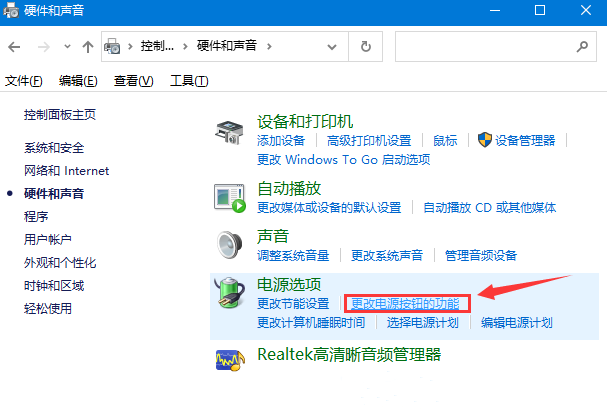Click the refresh button in address bar
607x413 pixels.
click(x=367, y=46)
